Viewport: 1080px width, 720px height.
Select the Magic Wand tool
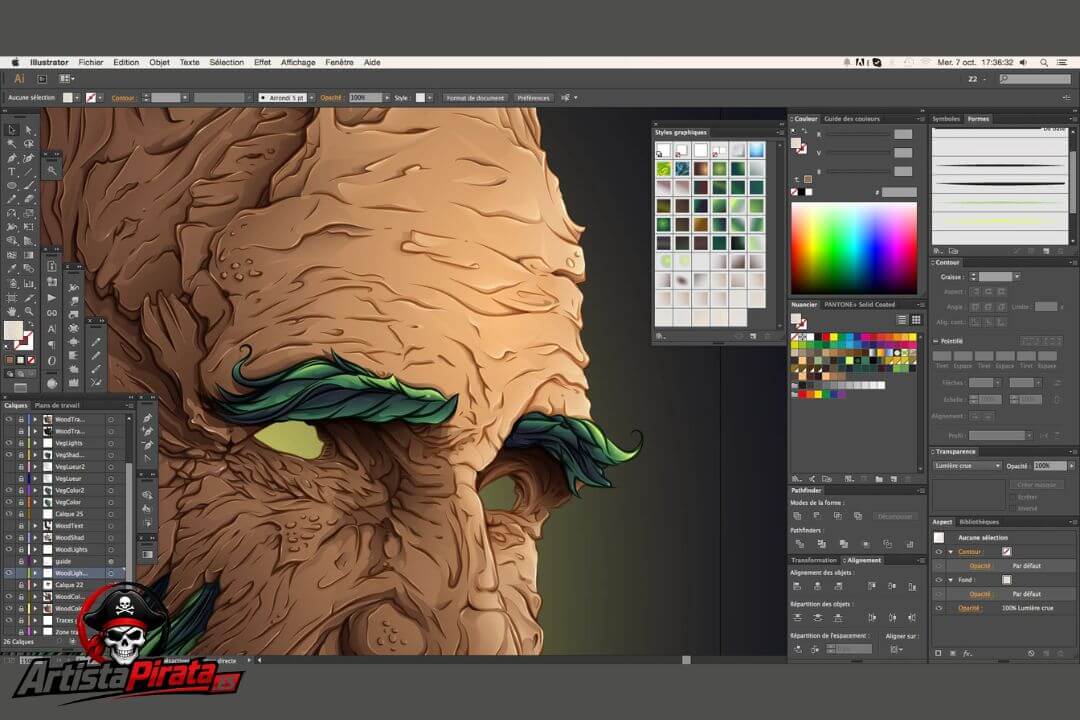12,144
